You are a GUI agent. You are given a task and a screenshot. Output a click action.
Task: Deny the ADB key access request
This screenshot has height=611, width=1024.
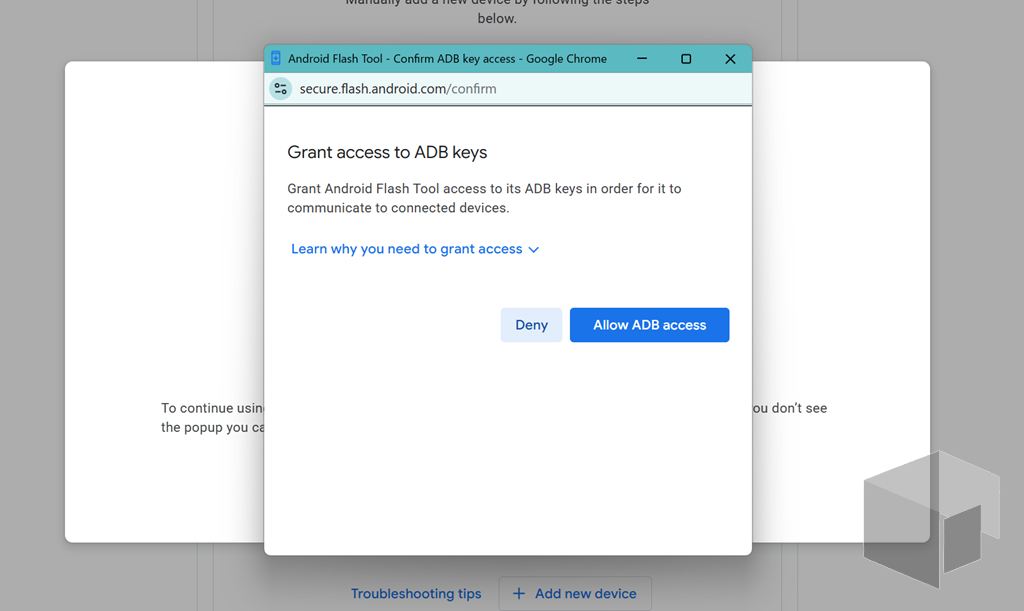pos(531,325)
